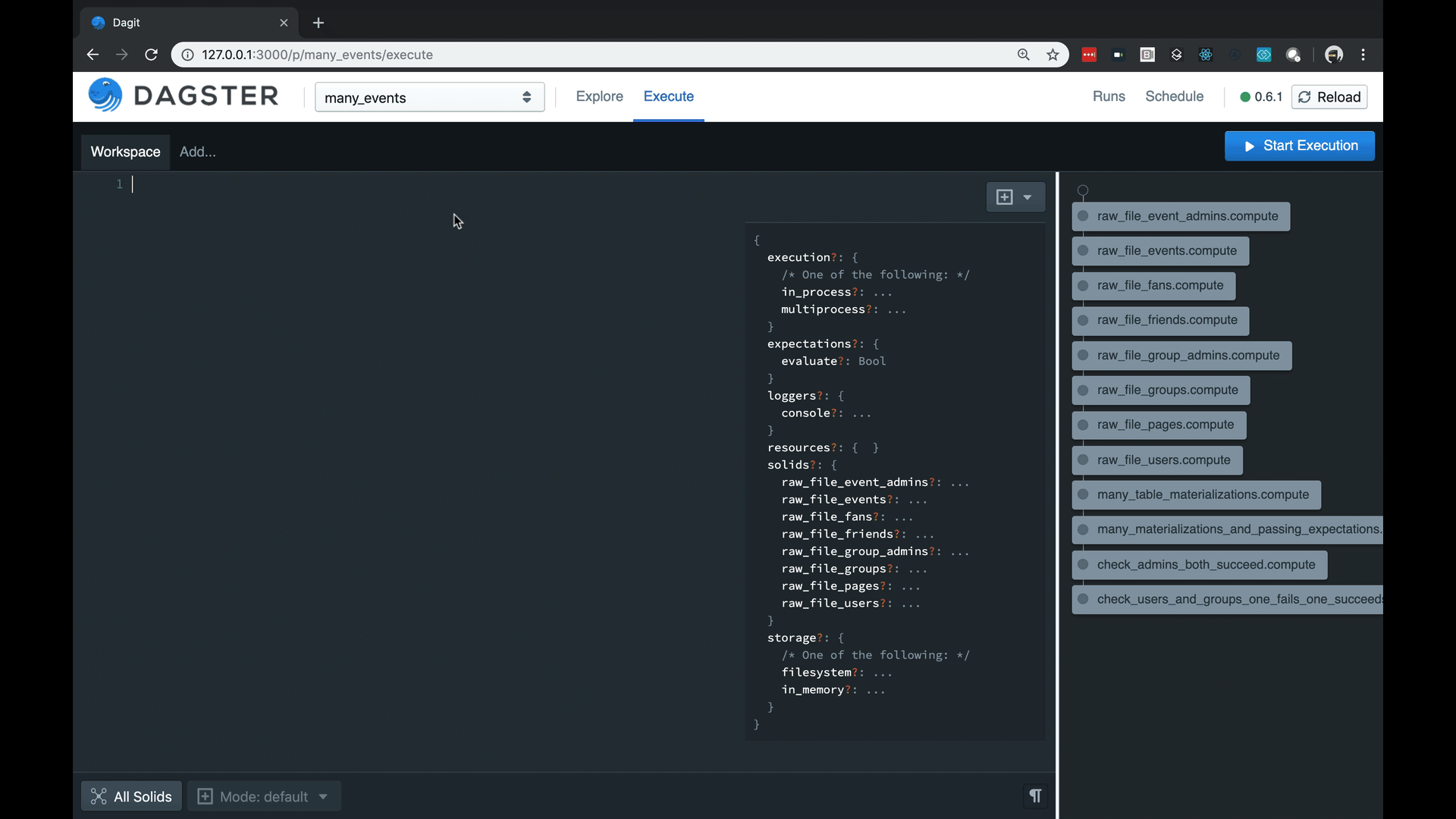Viewport: 1456px width, 819px height.
Task: Open the many_events pipeline selector
Action: pyautogui.click(x=429, y=97)
